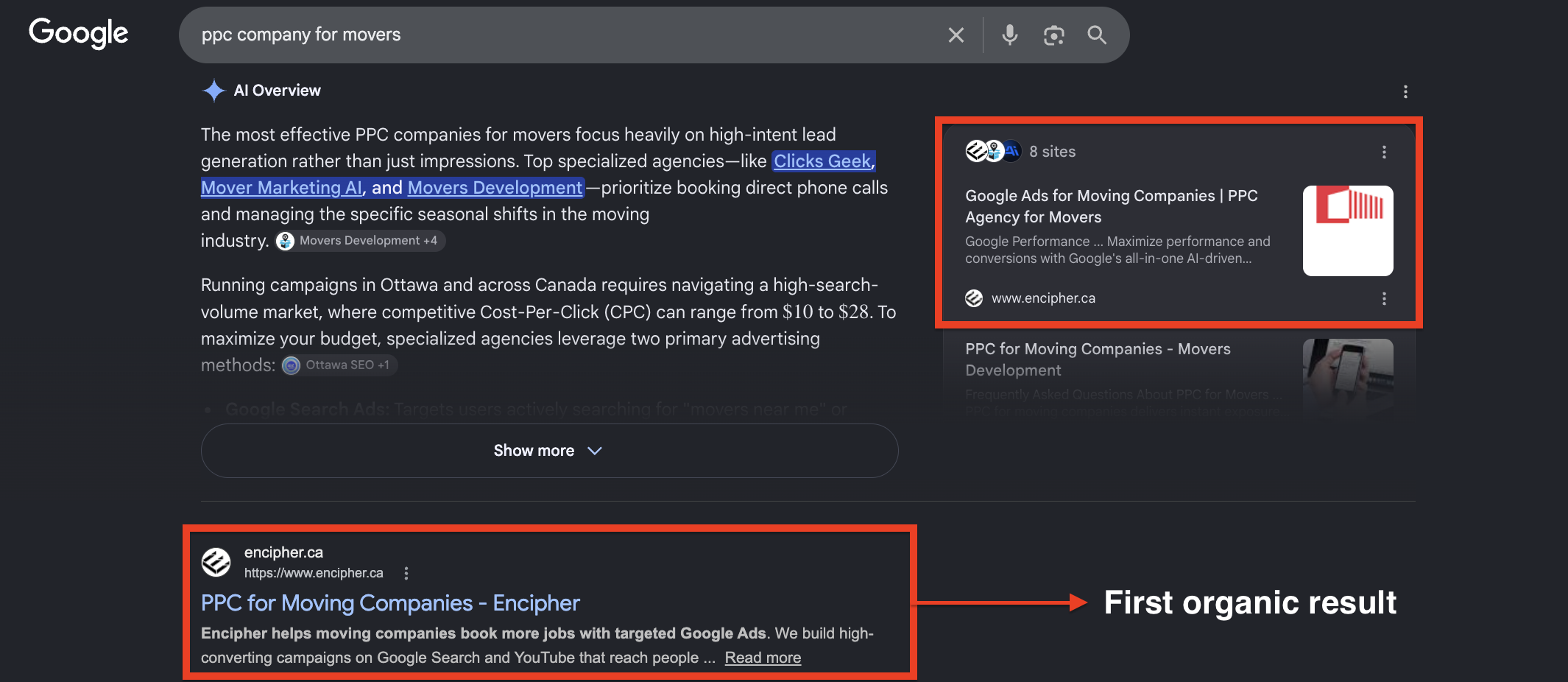Open the Mover Marketing AI link
1568x682 pixels.
tap(282, 188)
